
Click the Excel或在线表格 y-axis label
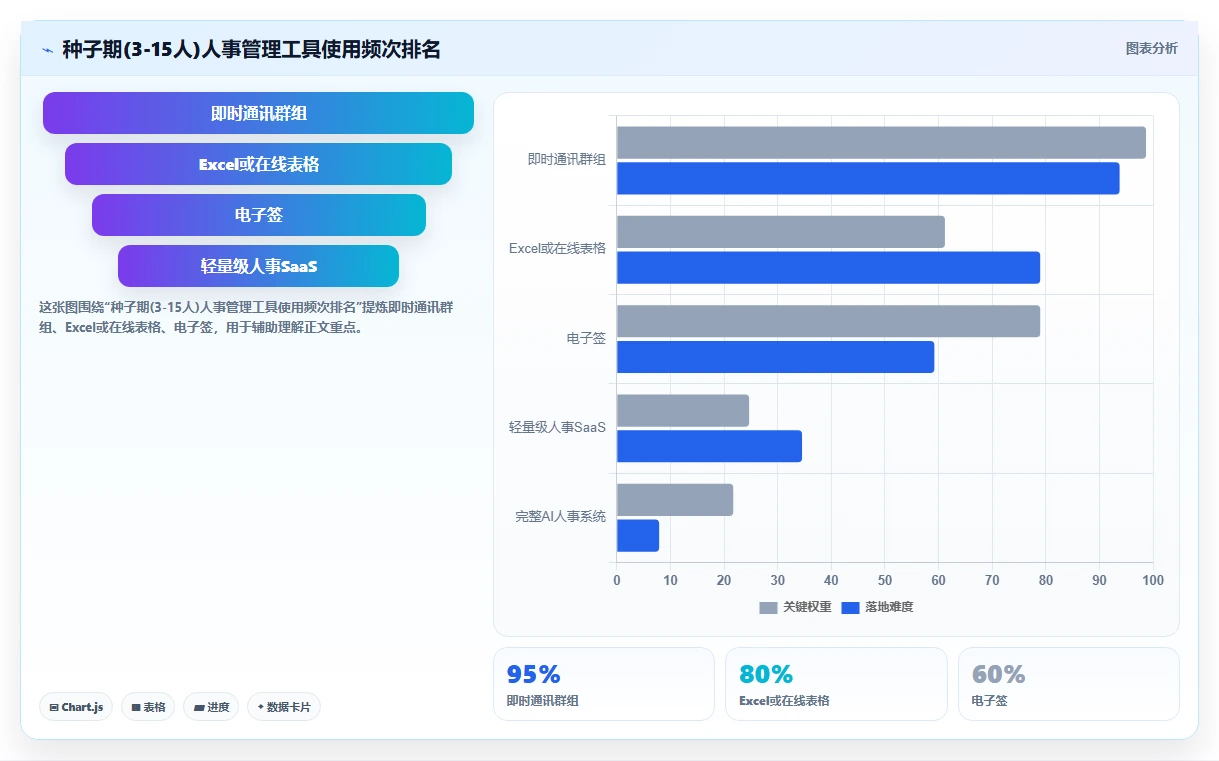pos(557,249)
